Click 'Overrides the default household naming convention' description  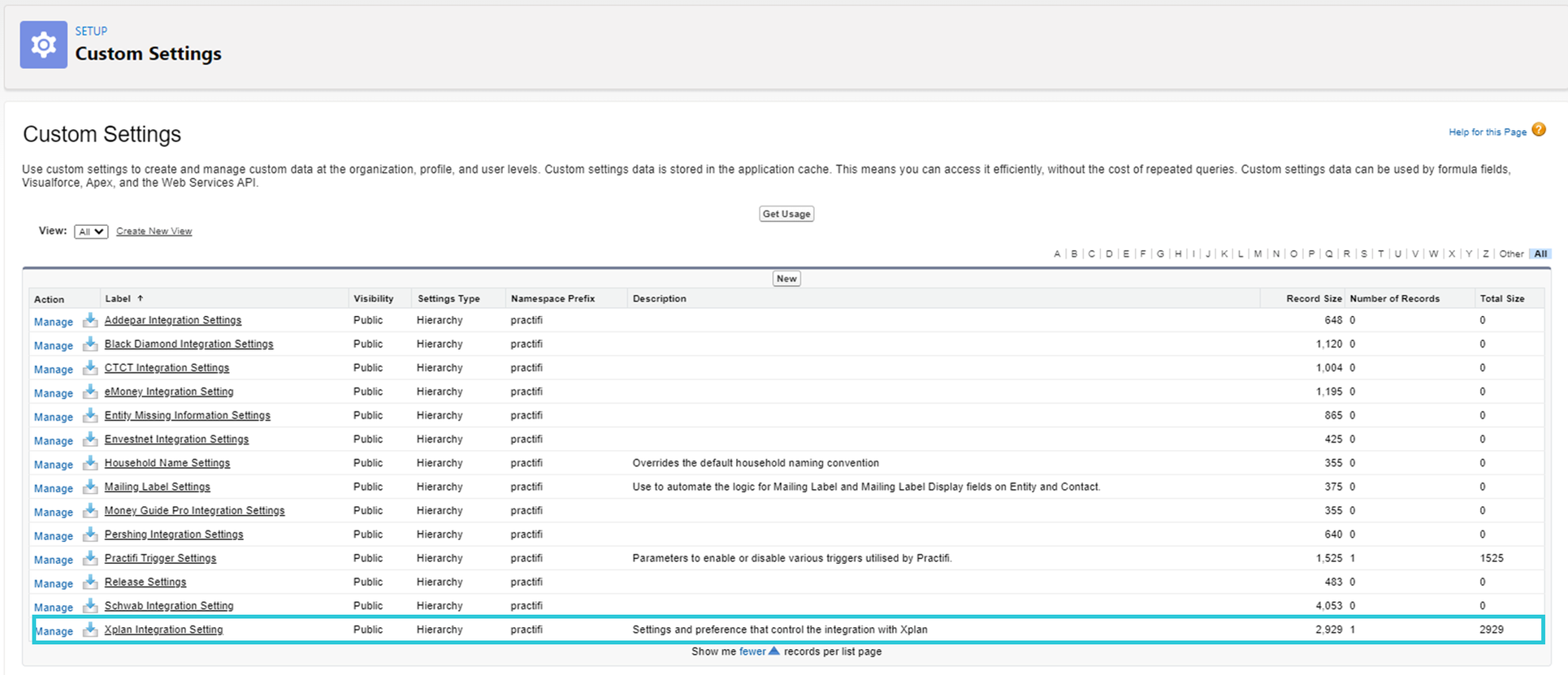[756, 463]
